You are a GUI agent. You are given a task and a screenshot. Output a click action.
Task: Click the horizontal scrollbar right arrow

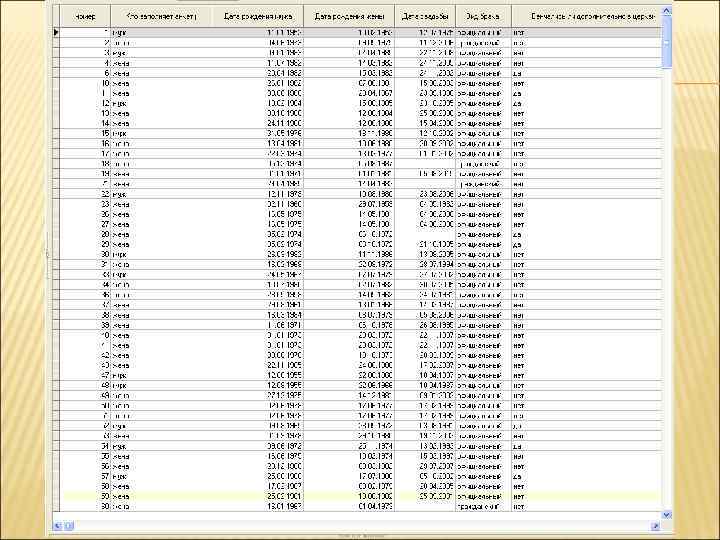coord(655,526)
